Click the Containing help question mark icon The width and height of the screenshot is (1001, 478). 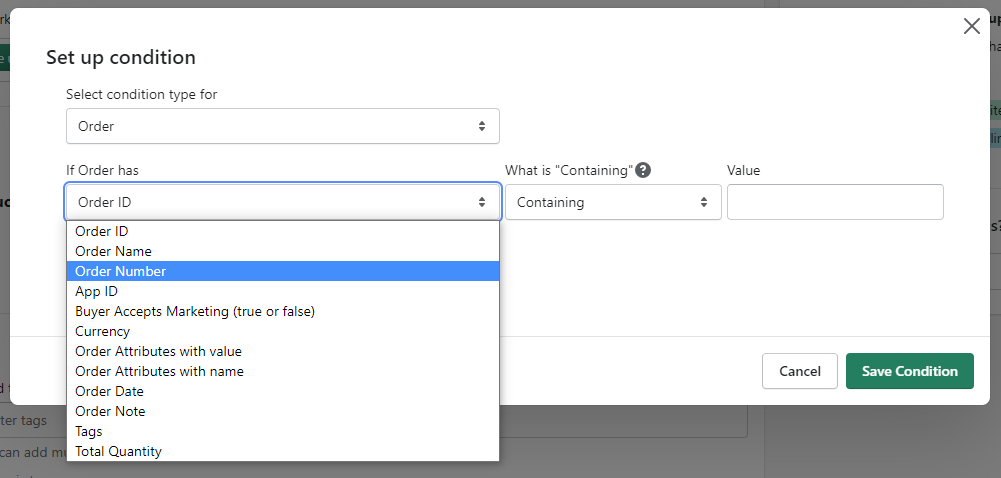pos(643,170)
